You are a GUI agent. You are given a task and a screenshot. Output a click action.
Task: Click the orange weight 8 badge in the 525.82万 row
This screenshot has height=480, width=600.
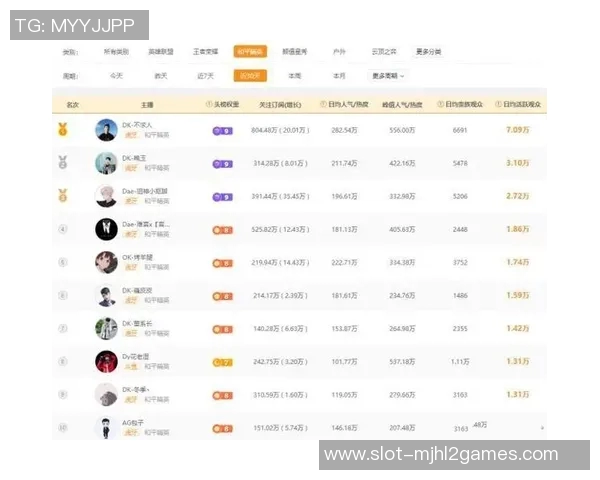point(223,230)
